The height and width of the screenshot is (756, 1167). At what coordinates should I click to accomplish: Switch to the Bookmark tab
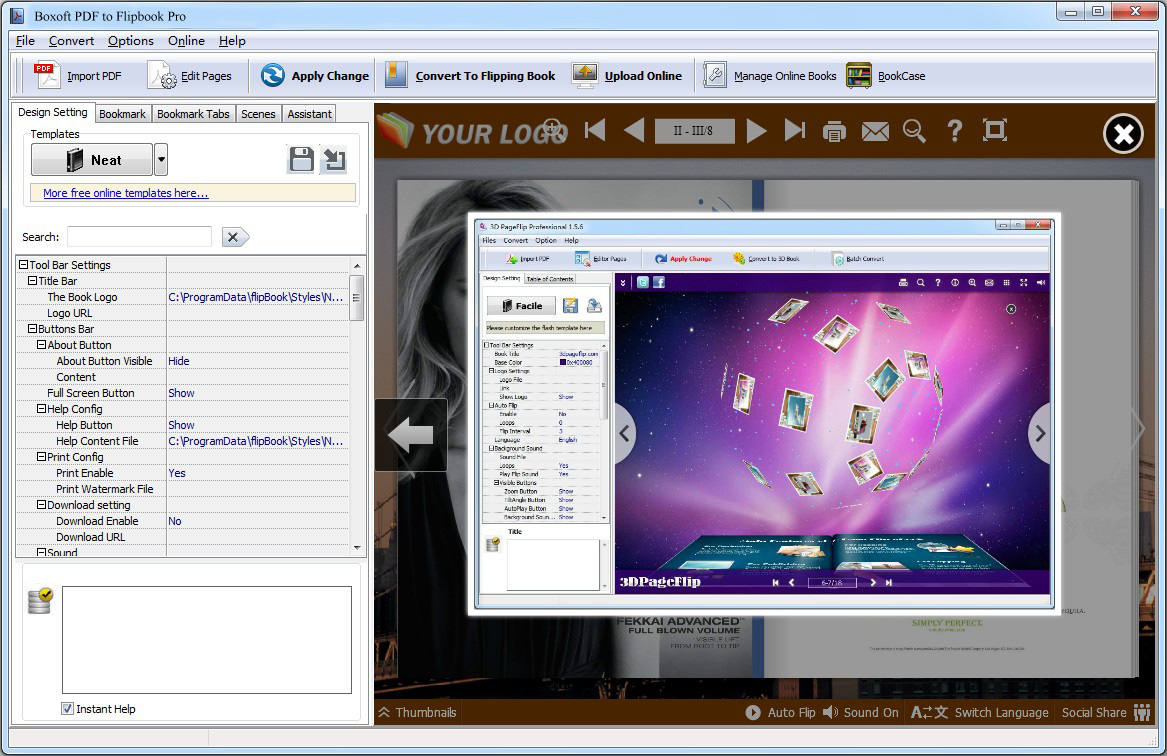[x=123, y=114]
